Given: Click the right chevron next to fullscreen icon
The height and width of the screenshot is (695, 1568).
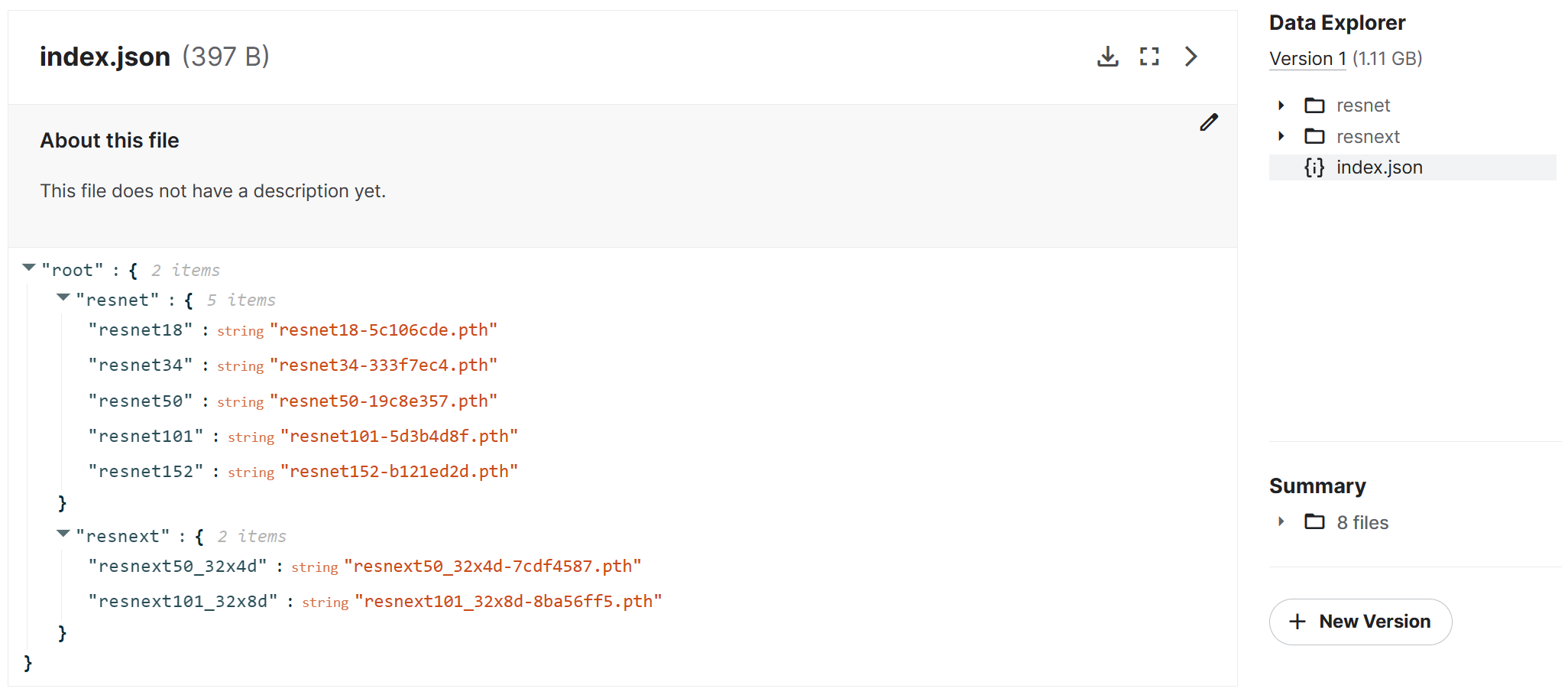Looking at the screenshot, I should pyautogui.click(x=1191, y=56).
